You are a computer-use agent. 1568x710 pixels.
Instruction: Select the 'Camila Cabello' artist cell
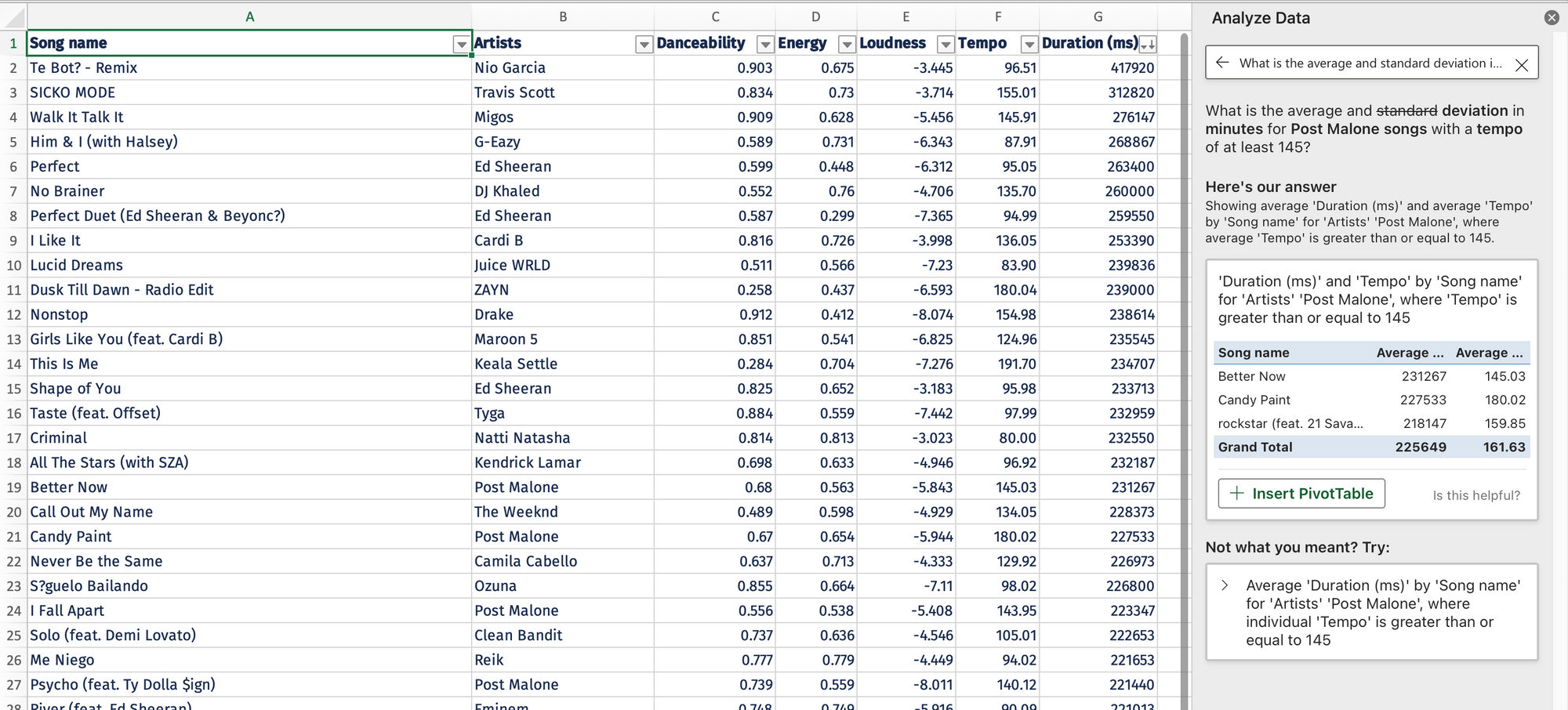click(563, 562)
